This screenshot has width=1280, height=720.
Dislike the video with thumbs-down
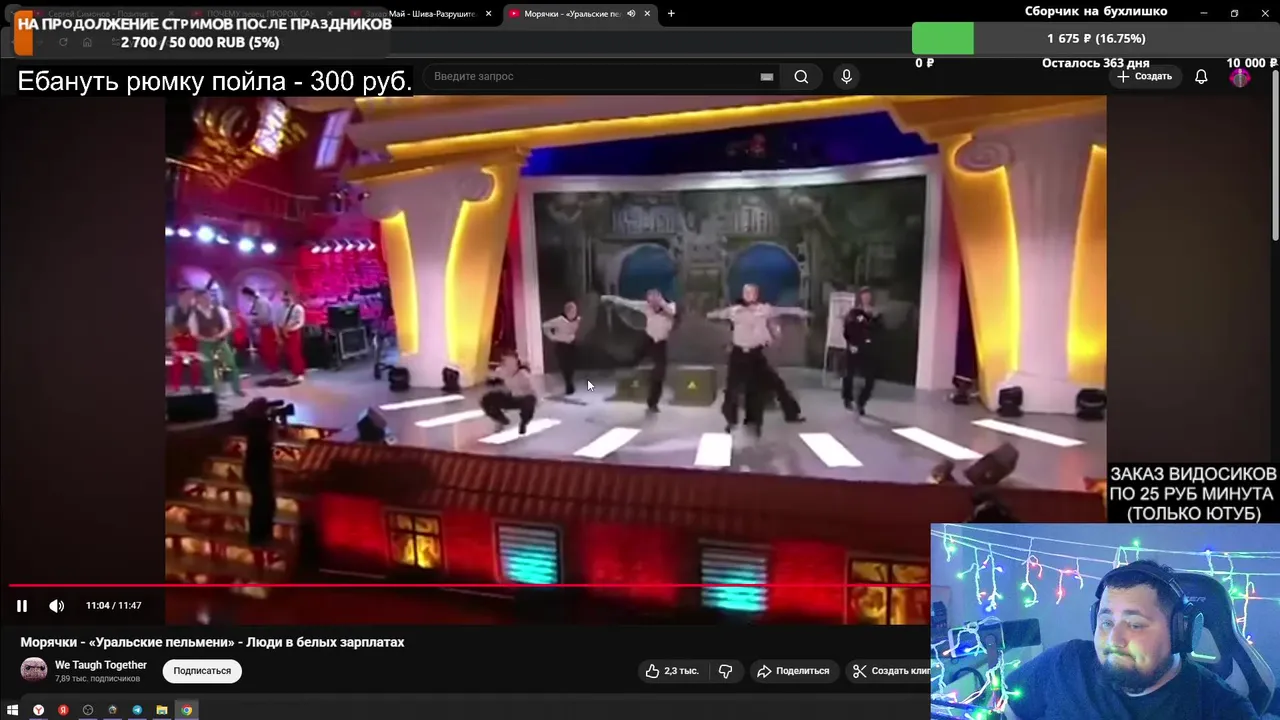click(726, 671)
